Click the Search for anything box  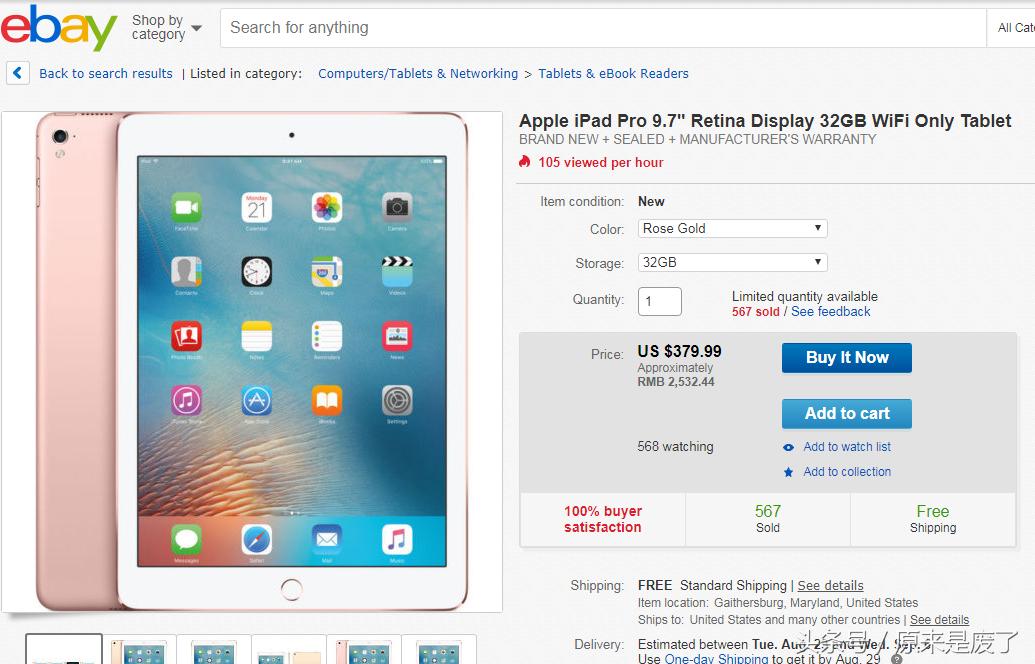click(x=603, y=28)
